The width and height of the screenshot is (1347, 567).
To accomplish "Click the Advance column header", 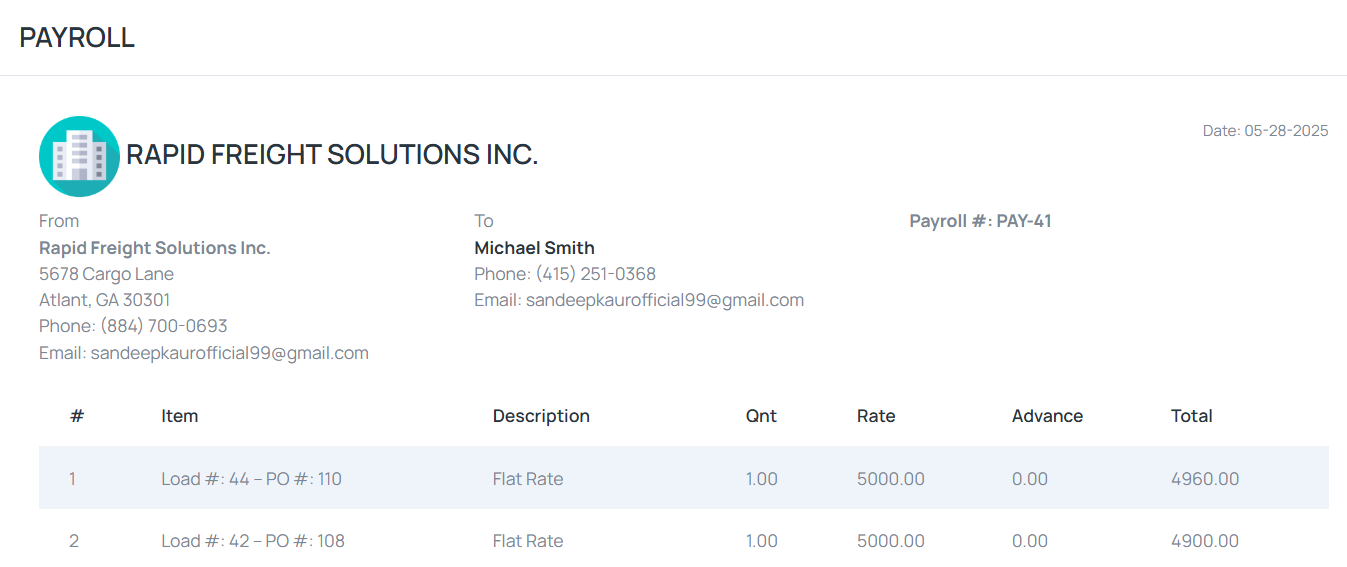I will tap(1047, 416).
